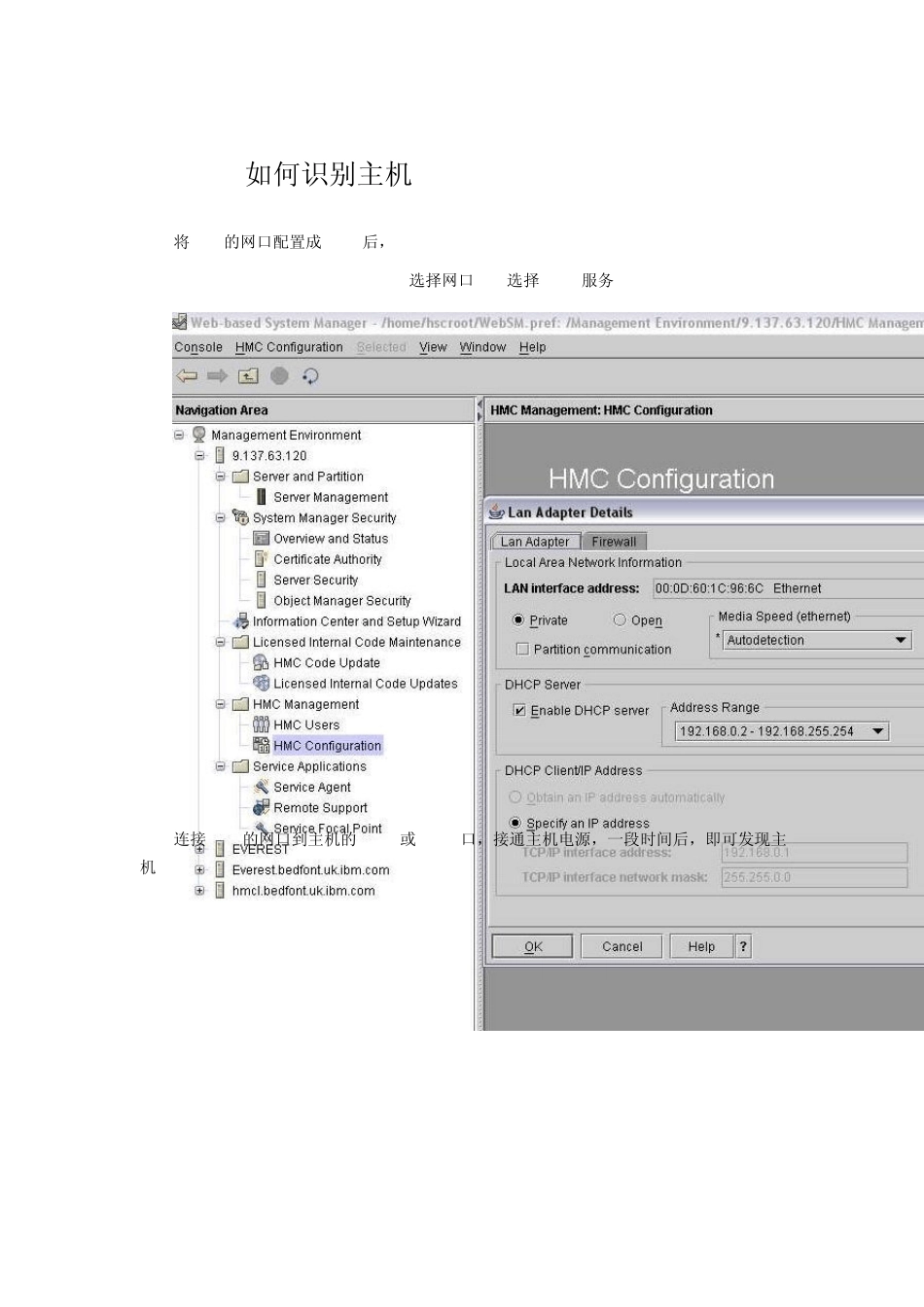Click the OK button

point(533,946)
